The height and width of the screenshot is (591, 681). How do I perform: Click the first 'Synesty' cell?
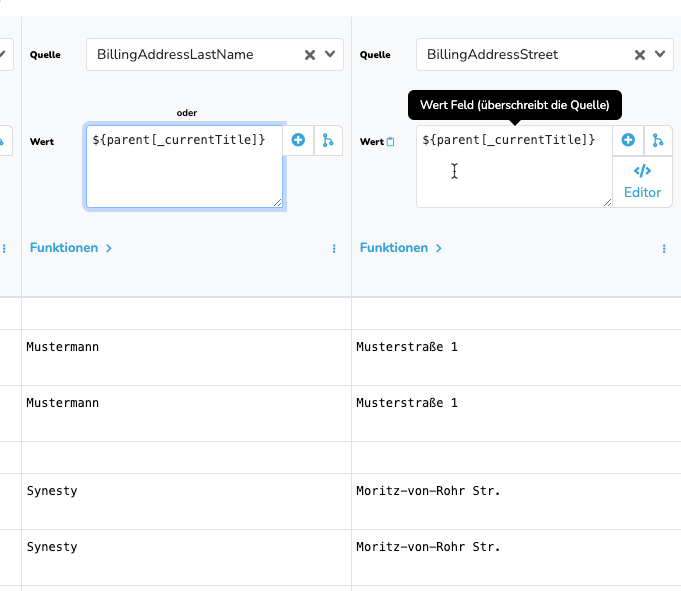[x=186, y=502]
